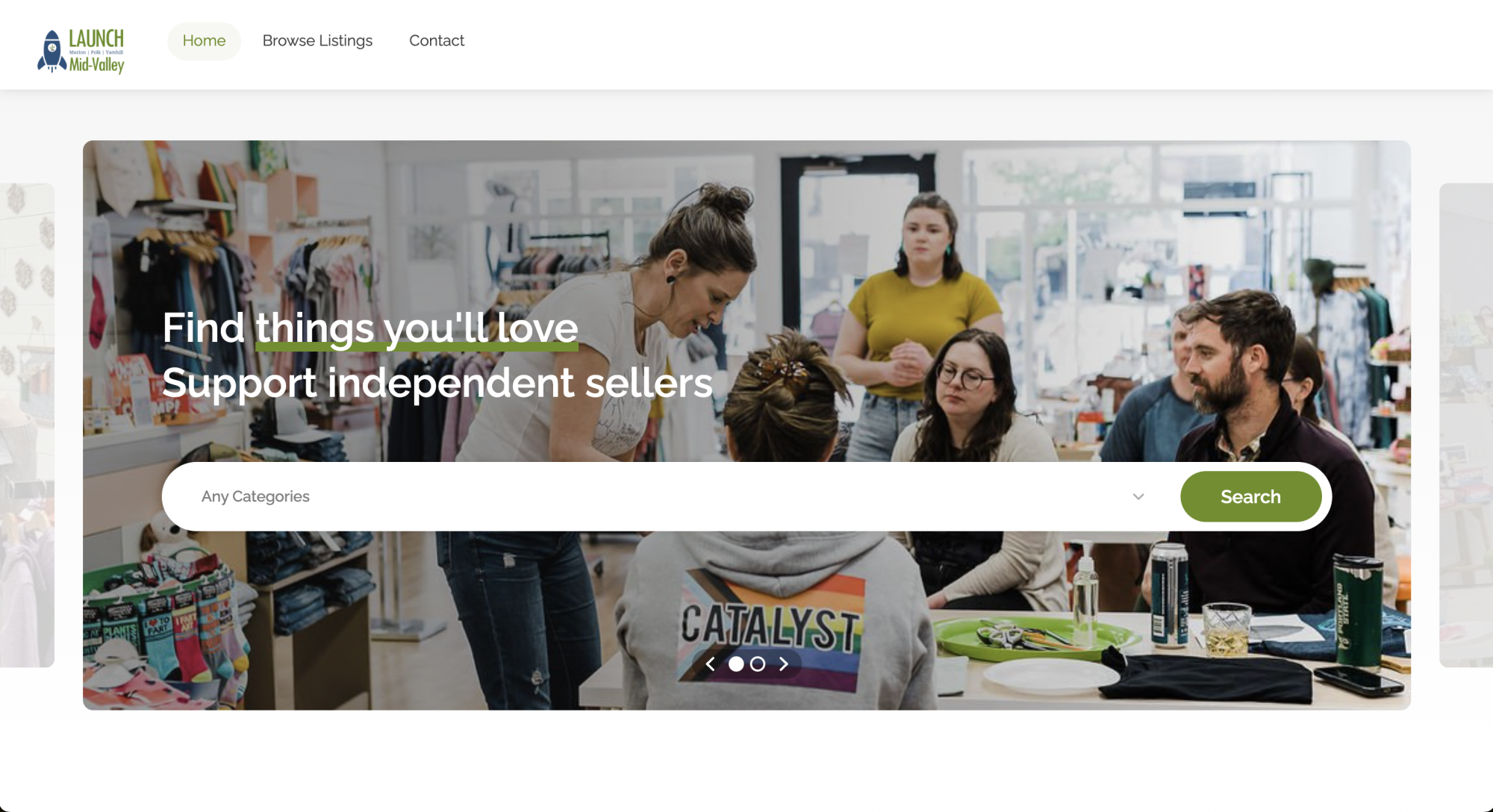Click the Launch Mid-Valley logo text
The width and height of the screenshot is (1493, 812).
click(96, 51)
